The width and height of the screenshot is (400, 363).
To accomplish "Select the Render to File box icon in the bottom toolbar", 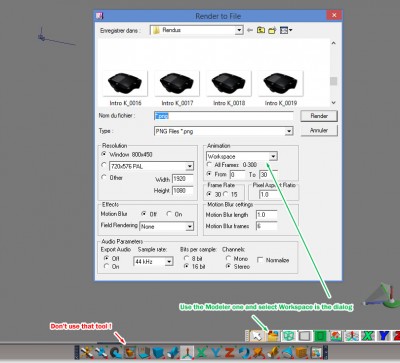I will pos(130,352).
